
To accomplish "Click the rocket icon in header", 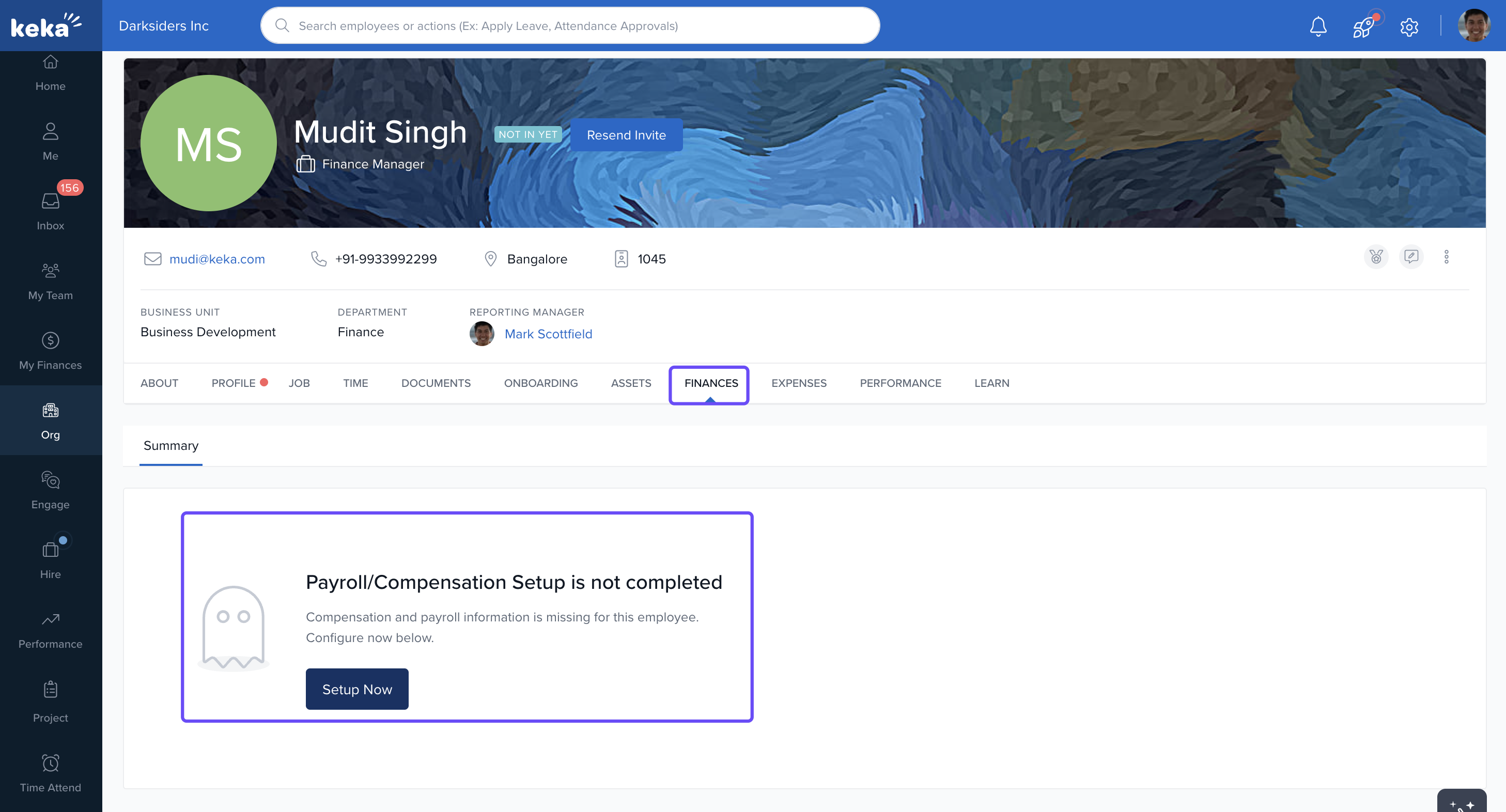I will click(1363, 26).
